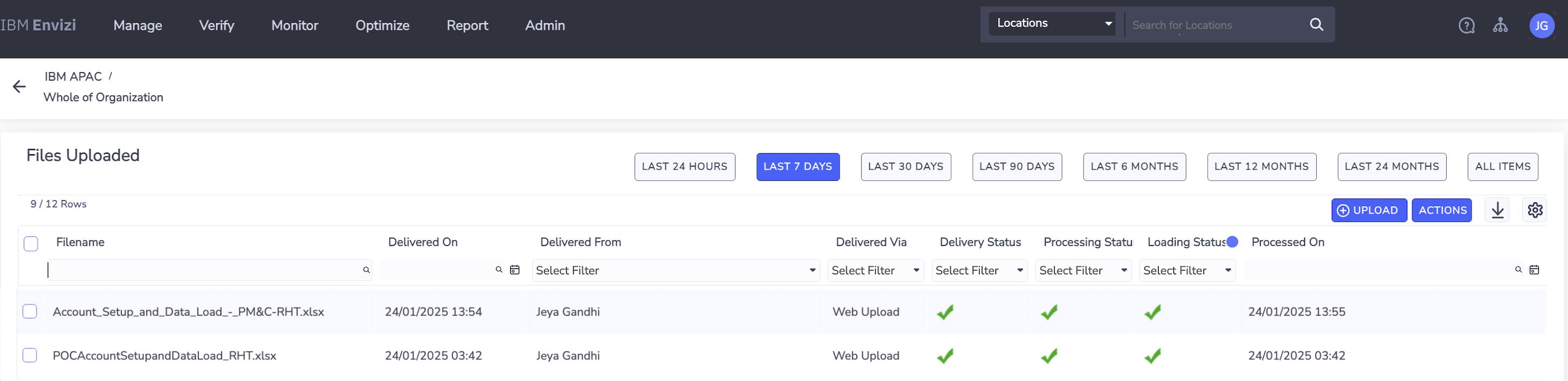The image size is (1568, 381).
Task: Download the files list via download icon
Action: point(1497,210)
